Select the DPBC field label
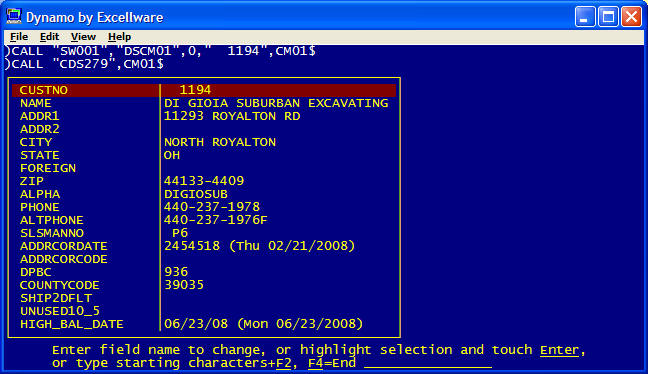648x374 pixels. (36, 272)
